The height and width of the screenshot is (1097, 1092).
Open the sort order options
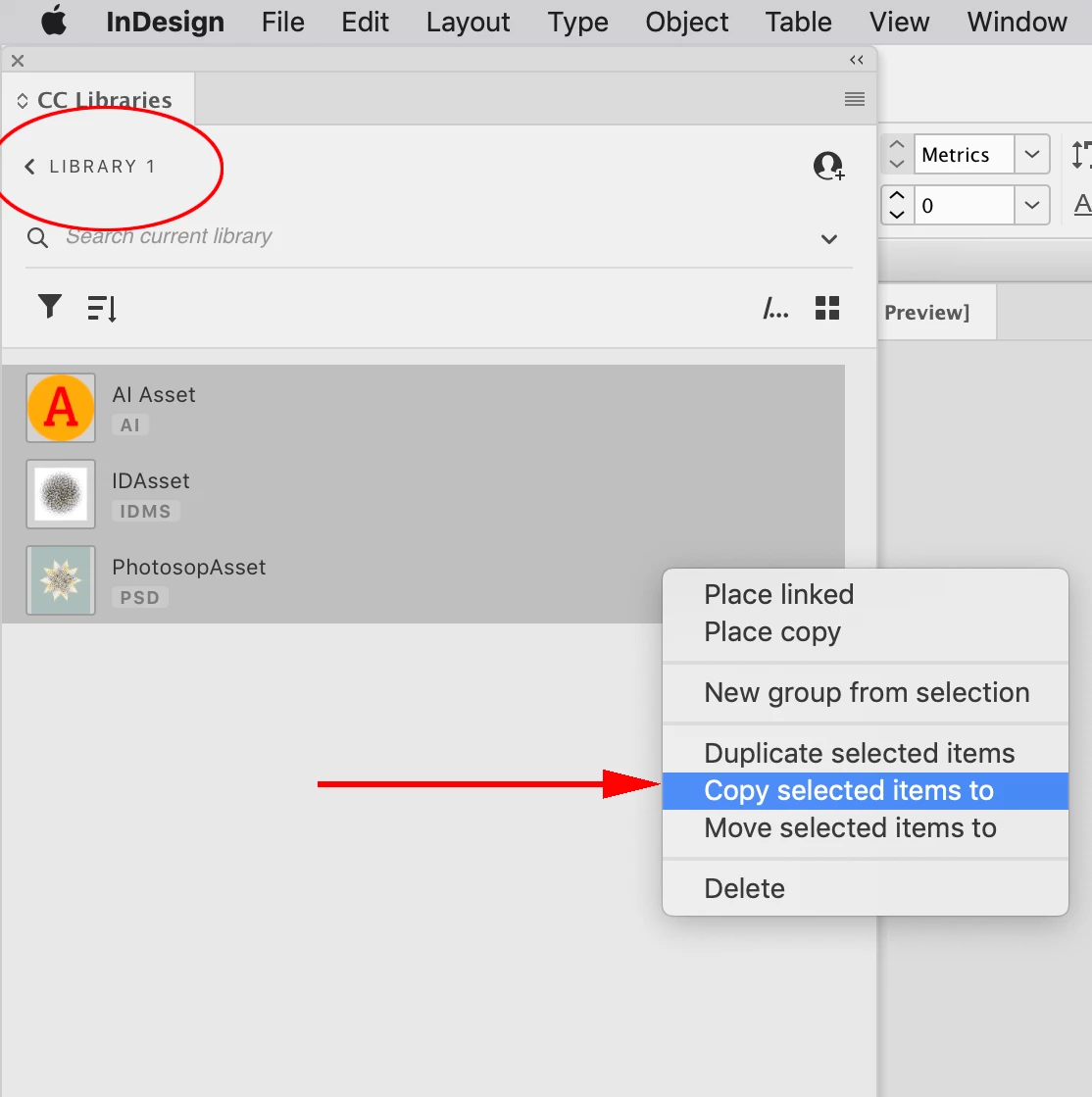pyautogui.click(x=101, y=308)
